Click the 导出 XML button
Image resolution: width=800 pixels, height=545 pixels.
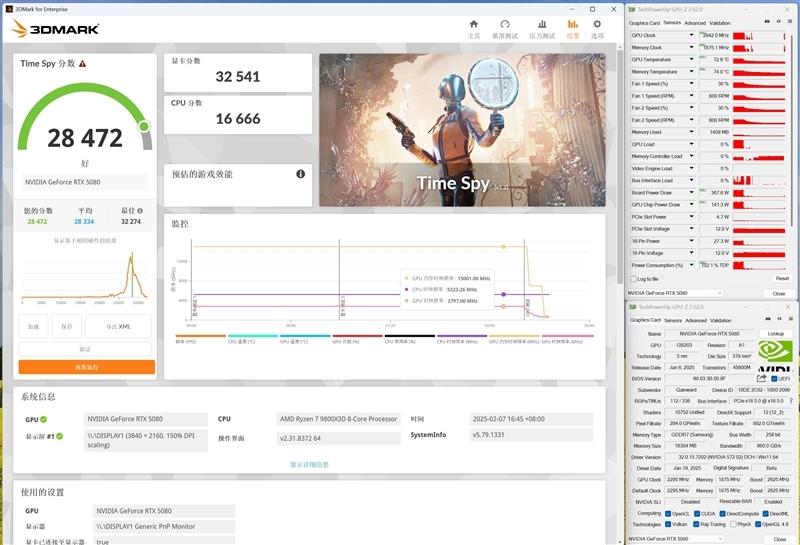coord(118,327)
